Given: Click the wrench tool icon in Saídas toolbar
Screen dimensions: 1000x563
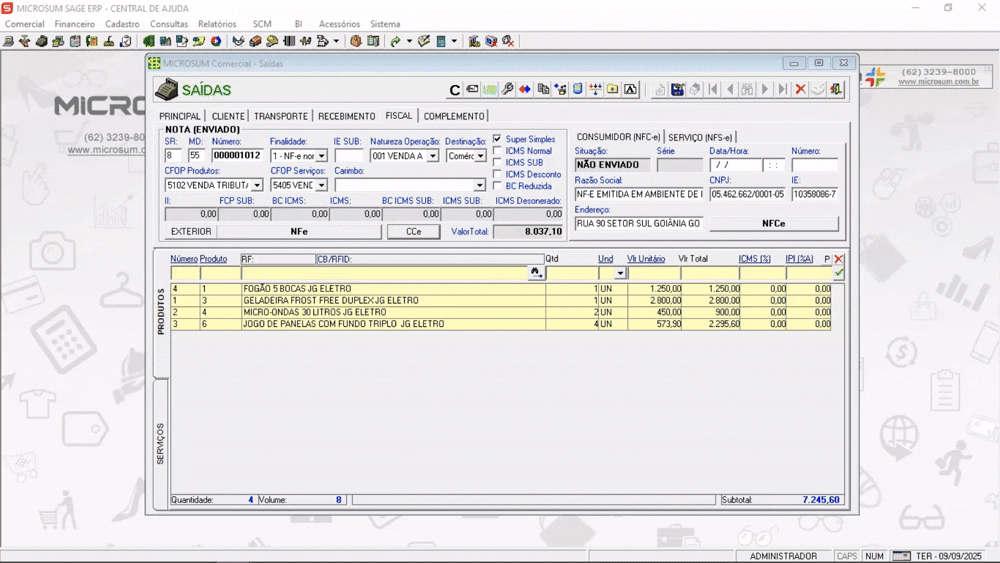Looking at the screenshot, I should pos(508,90).
